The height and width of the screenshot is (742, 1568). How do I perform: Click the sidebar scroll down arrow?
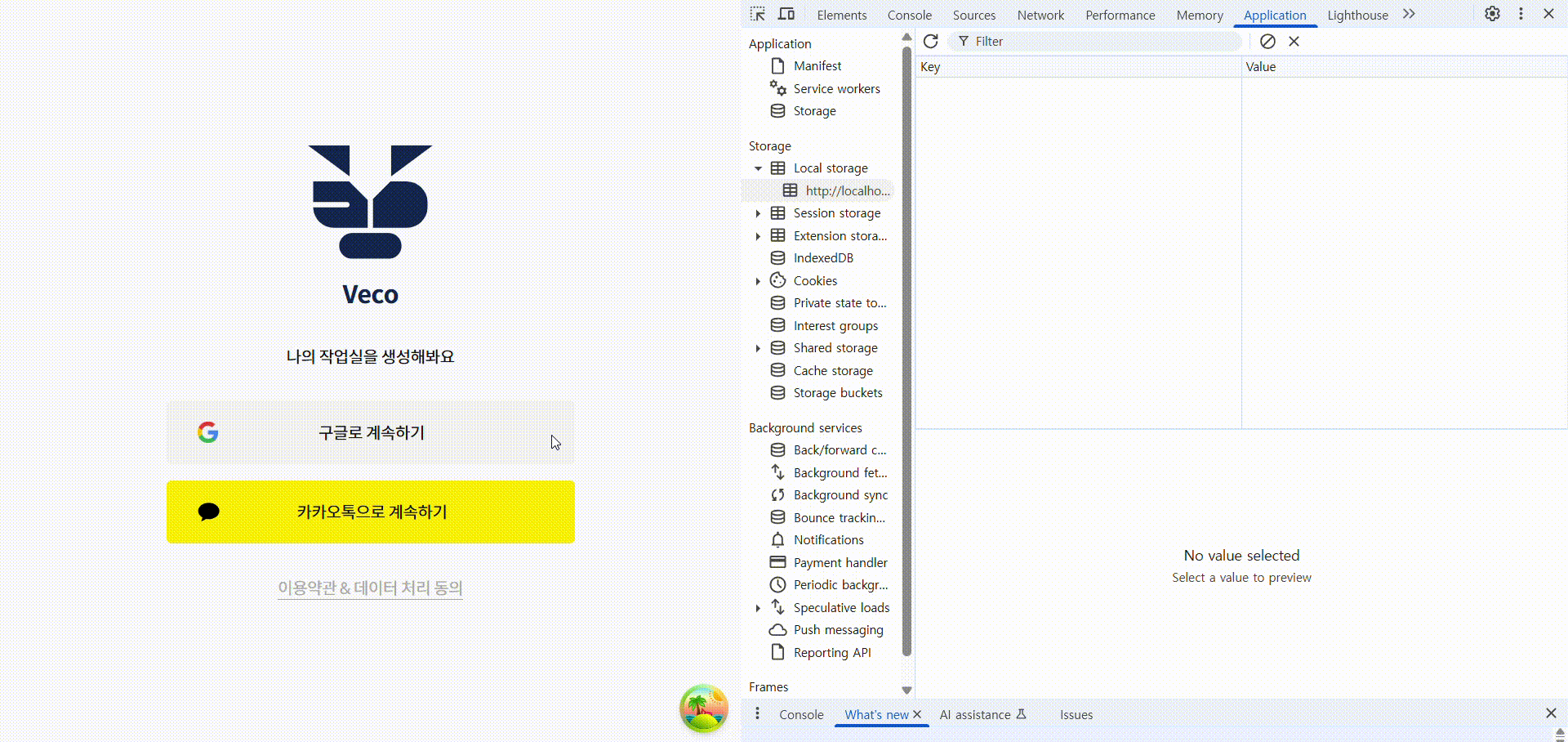(x=906, y=691)
